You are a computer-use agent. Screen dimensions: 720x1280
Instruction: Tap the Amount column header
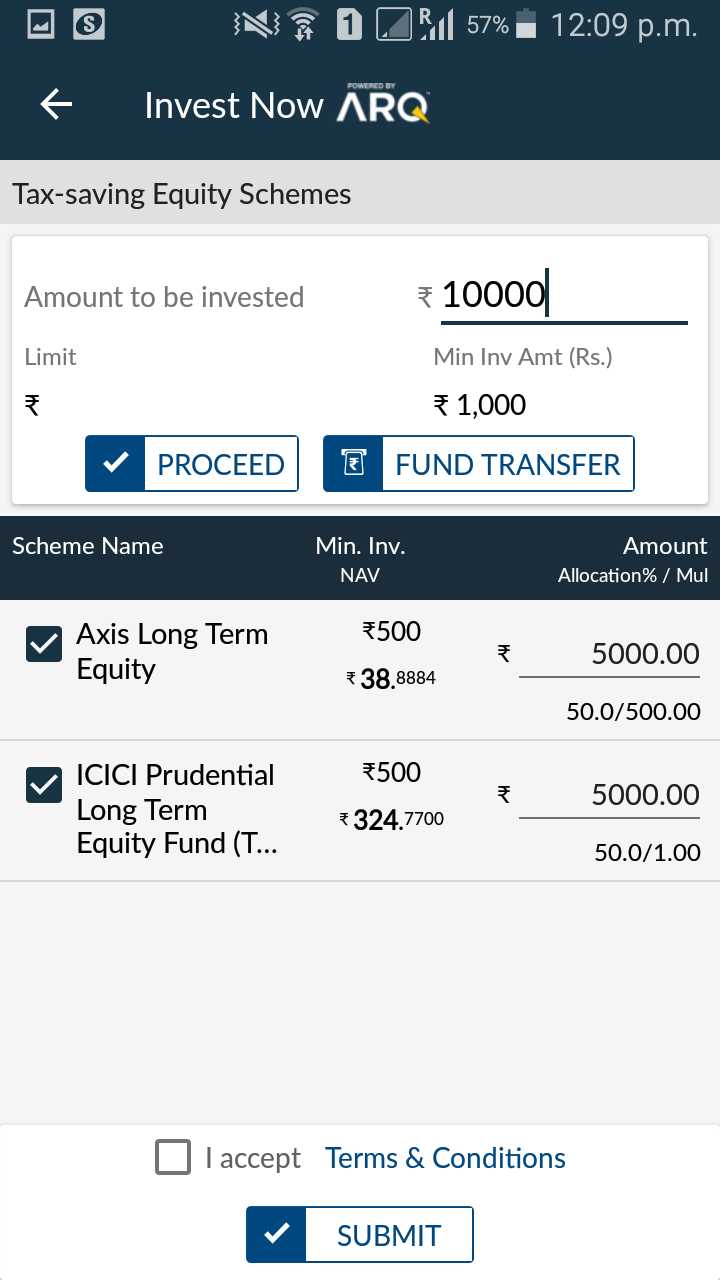click(664, 546)
